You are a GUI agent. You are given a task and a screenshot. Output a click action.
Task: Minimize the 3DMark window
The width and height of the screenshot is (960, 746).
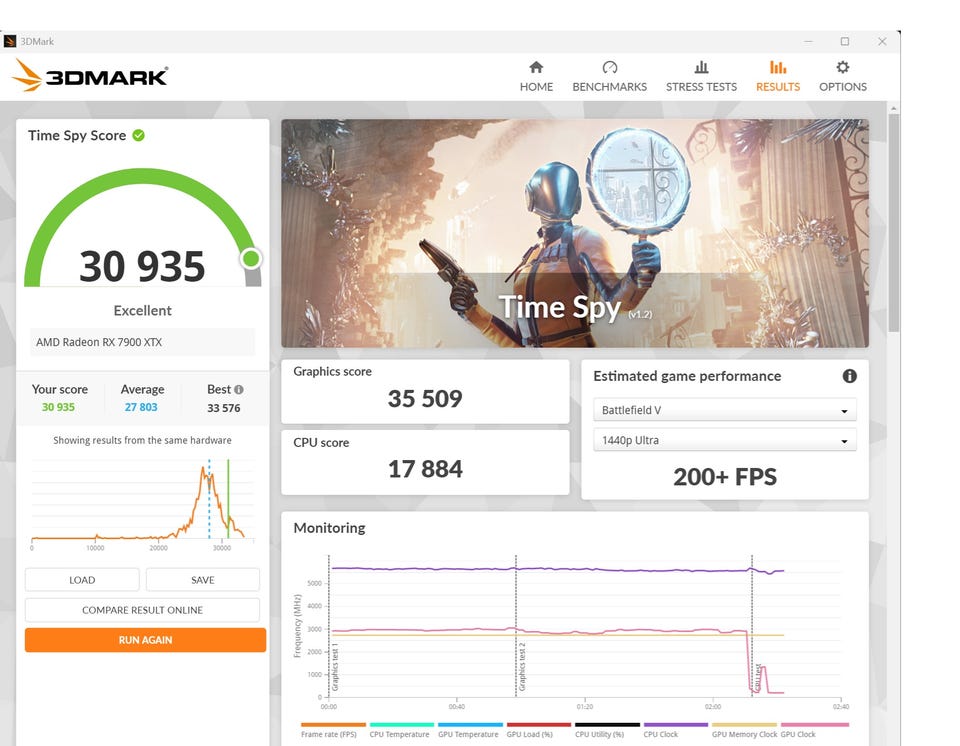coord(808,41)
